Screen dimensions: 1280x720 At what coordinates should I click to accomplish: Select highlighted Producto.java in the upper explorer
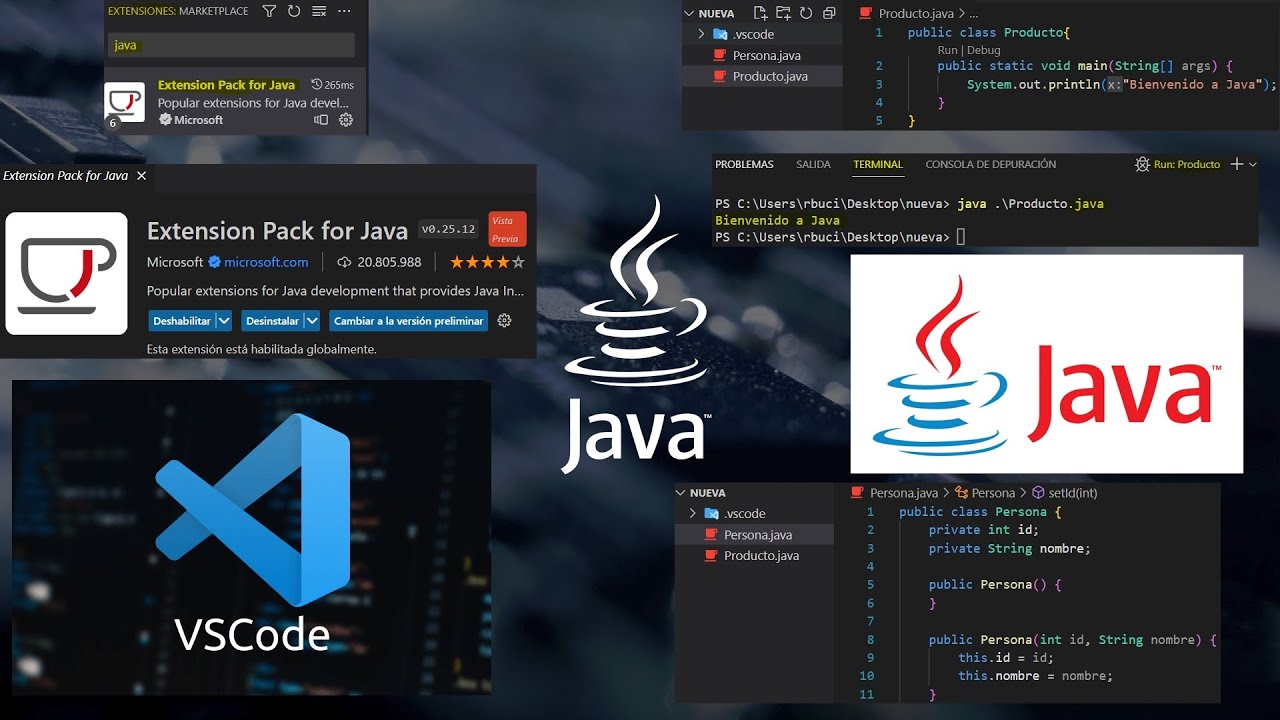762,76
